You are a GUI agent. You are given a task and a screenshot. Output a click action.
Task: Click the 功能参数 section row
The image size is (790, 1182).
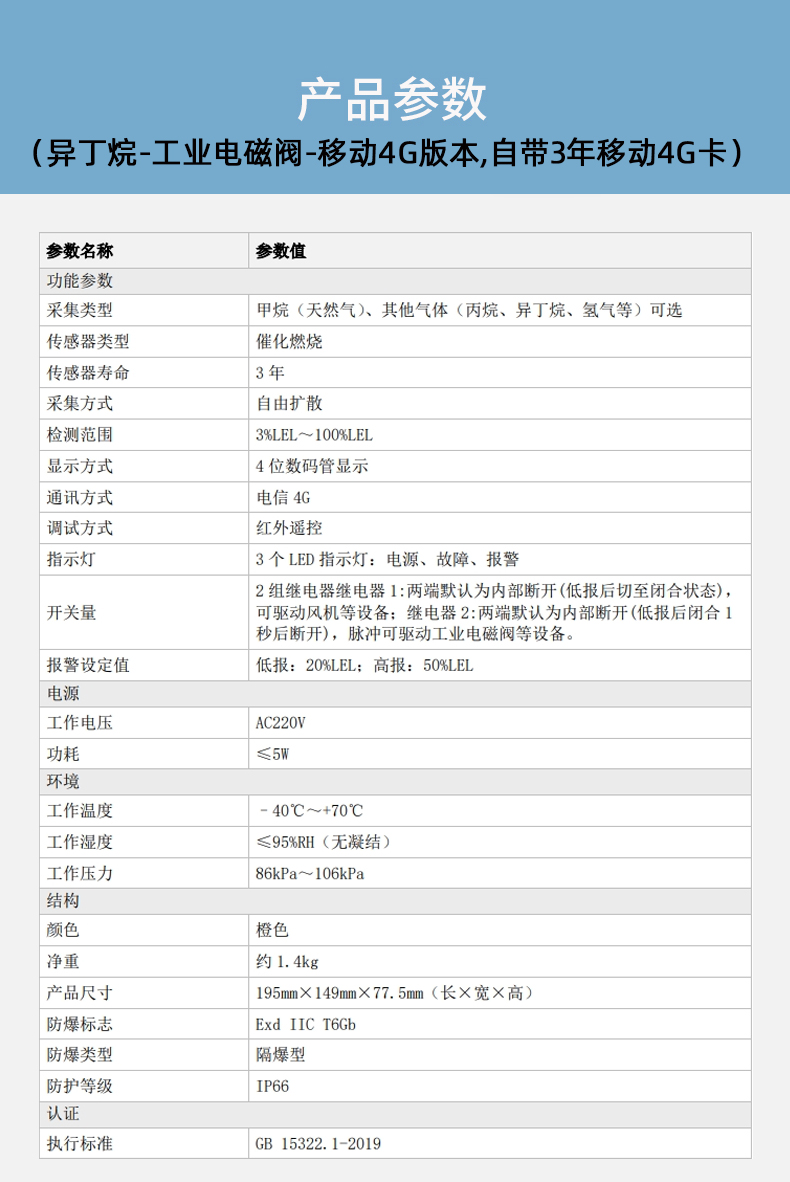point(80,281)
